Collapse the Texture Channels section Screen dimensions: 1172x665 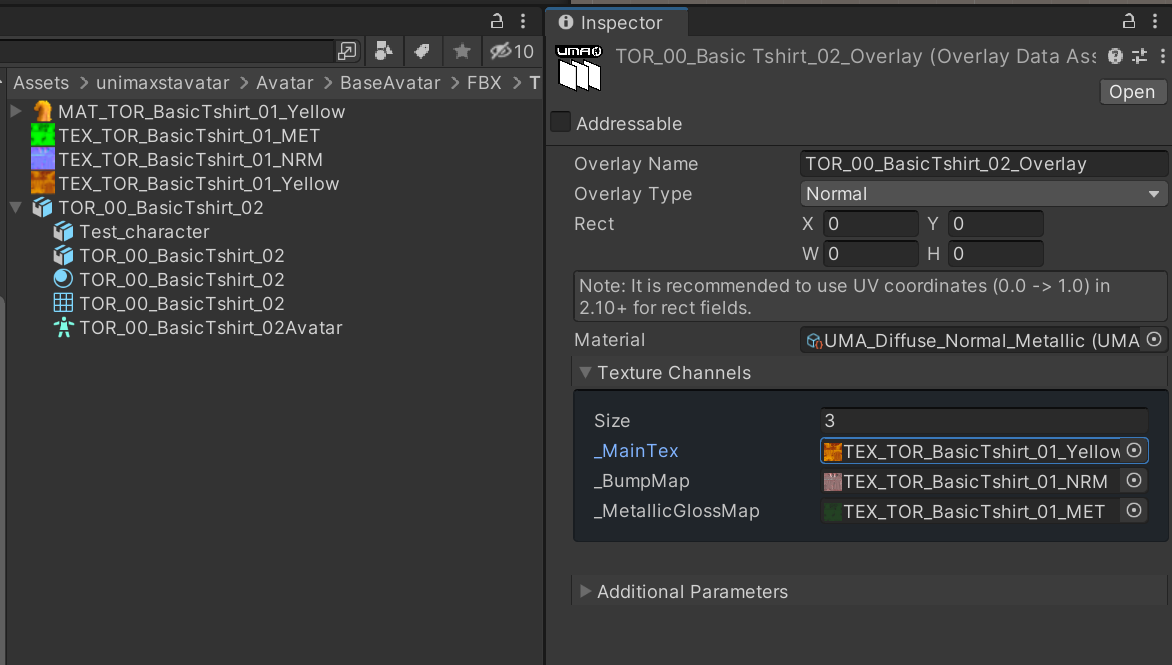coord(585,372)
